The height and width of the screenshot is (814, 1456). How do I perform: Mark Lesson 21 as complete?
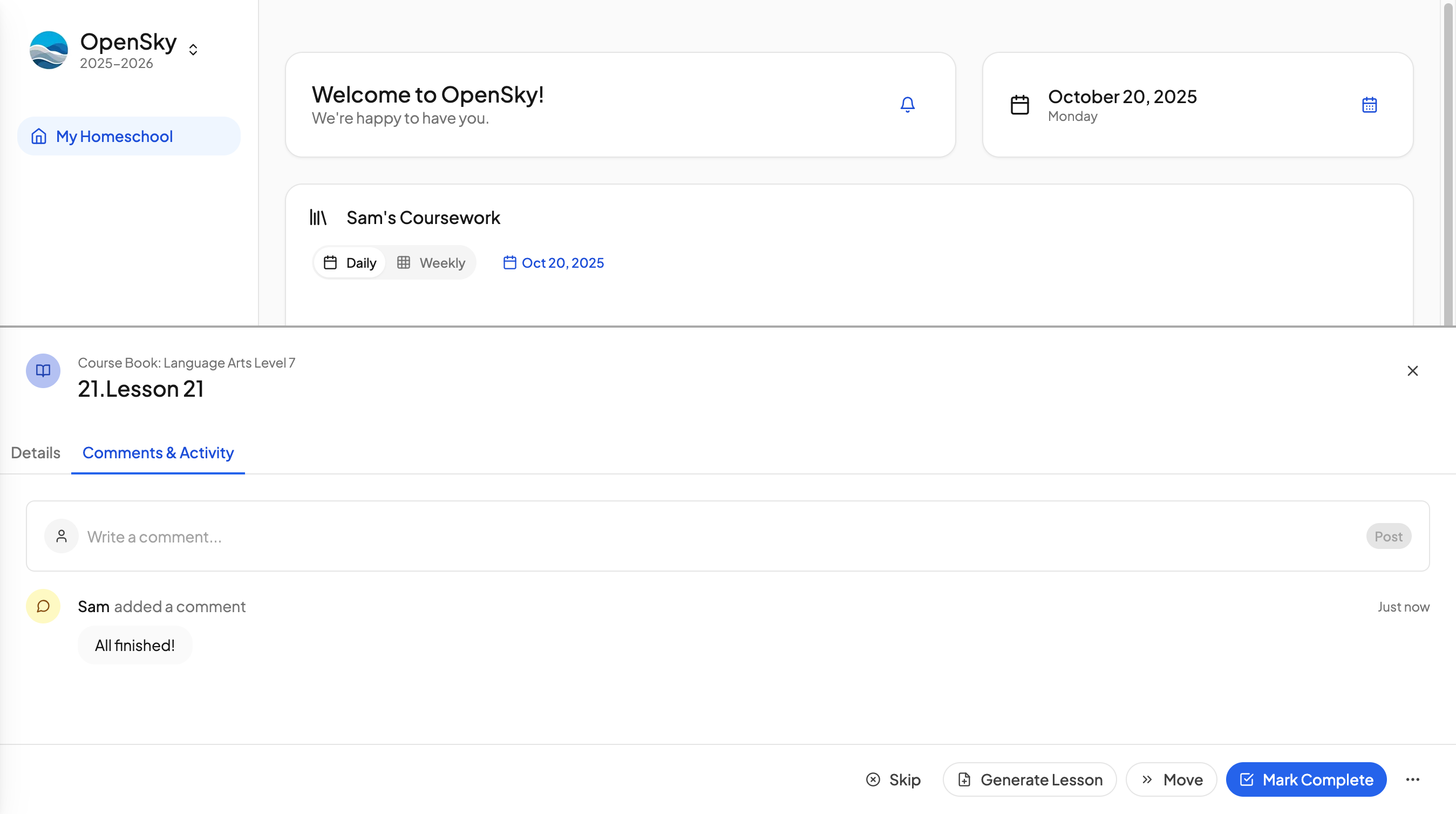tap(1305, 779)
